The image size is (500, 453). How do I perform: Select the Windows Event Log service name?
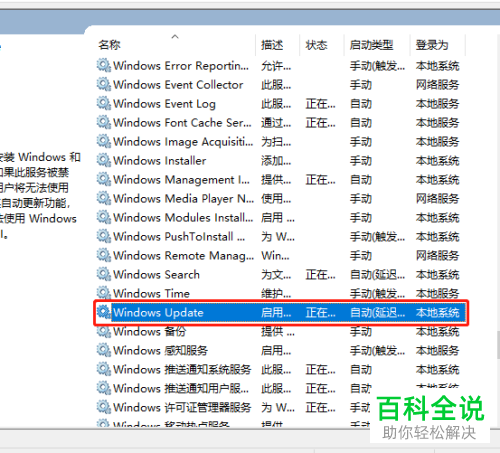[x=164, y=104]
